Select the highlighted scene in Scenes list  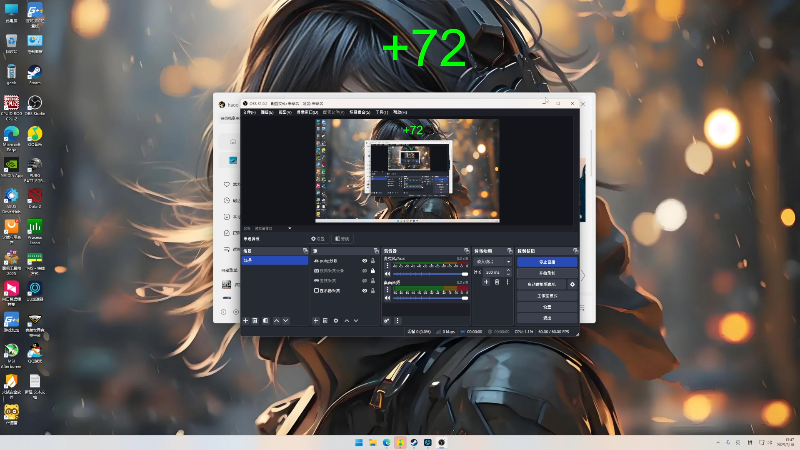coord(274,260)
